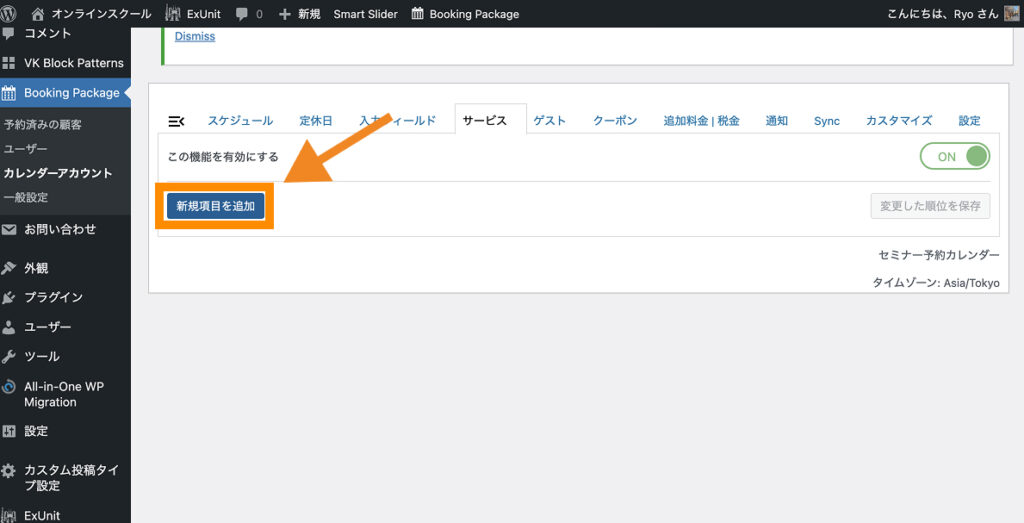The width and height of the screenshot is (1024, 523).
Task: Toggle the ON switch for this feature
Action: click(954, 157)
